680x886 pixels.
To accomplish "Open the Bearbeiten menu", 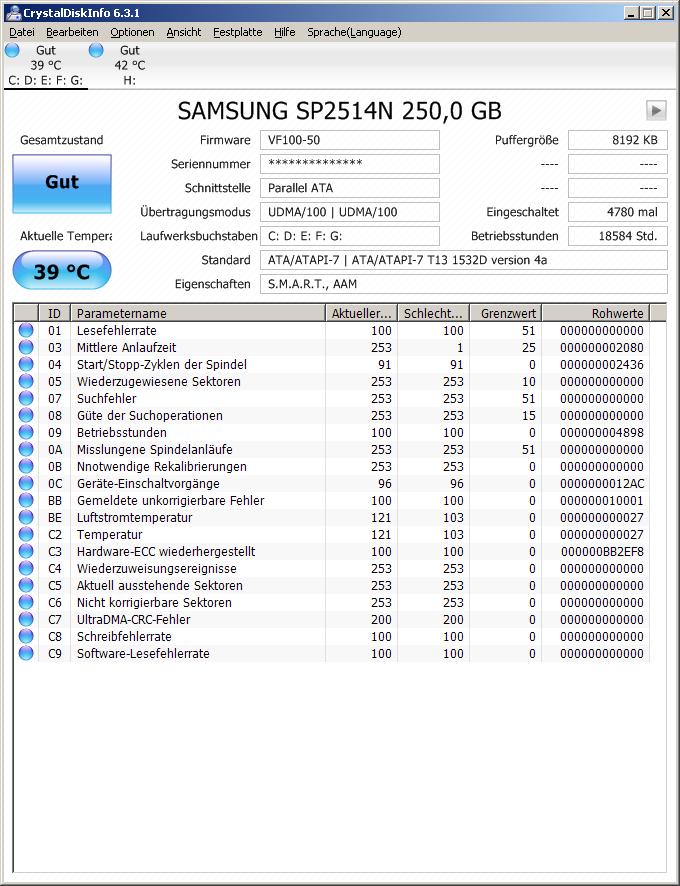I will (x=72, y=32).
